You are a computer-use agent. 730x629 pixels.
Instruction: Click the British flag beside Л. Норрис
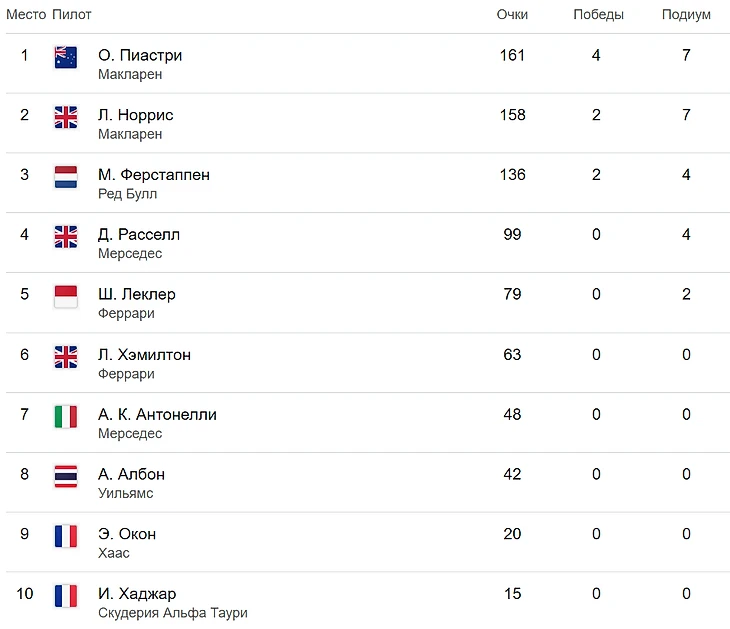click(66, 117)
